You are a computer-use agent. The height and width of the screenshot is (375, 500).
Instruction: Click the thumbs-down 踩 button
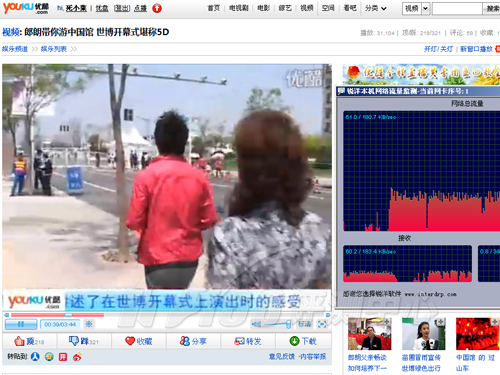click(84, 341)
